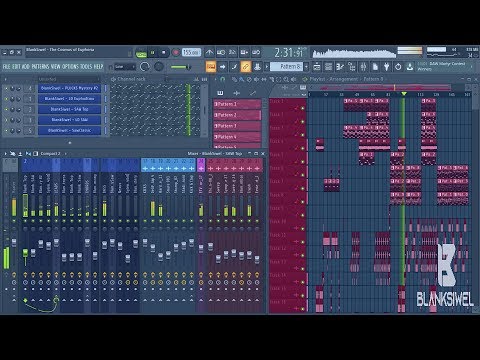Open the browser view icon
Image resolution: width=480 pixels, height=360 pixels.
click(352, 67)
